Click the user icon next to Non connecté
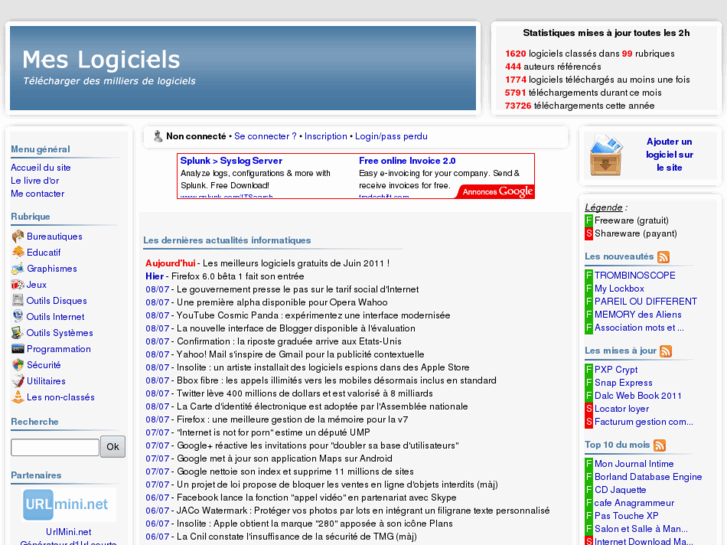727x545 pixels. coord(158,136)
